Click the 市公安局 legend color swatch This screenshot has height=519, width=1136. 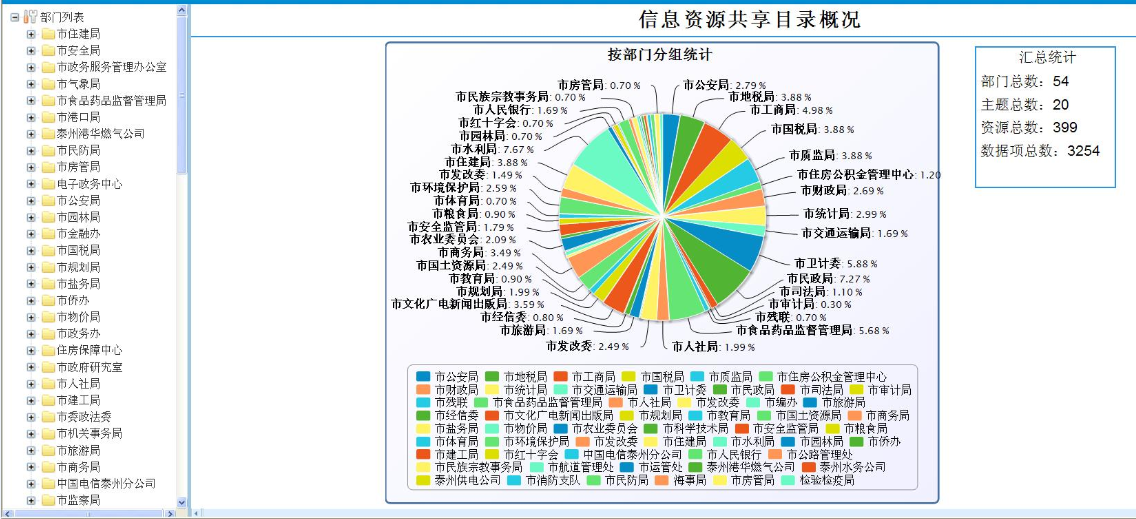pyautogui.click(x=422, y=376)
